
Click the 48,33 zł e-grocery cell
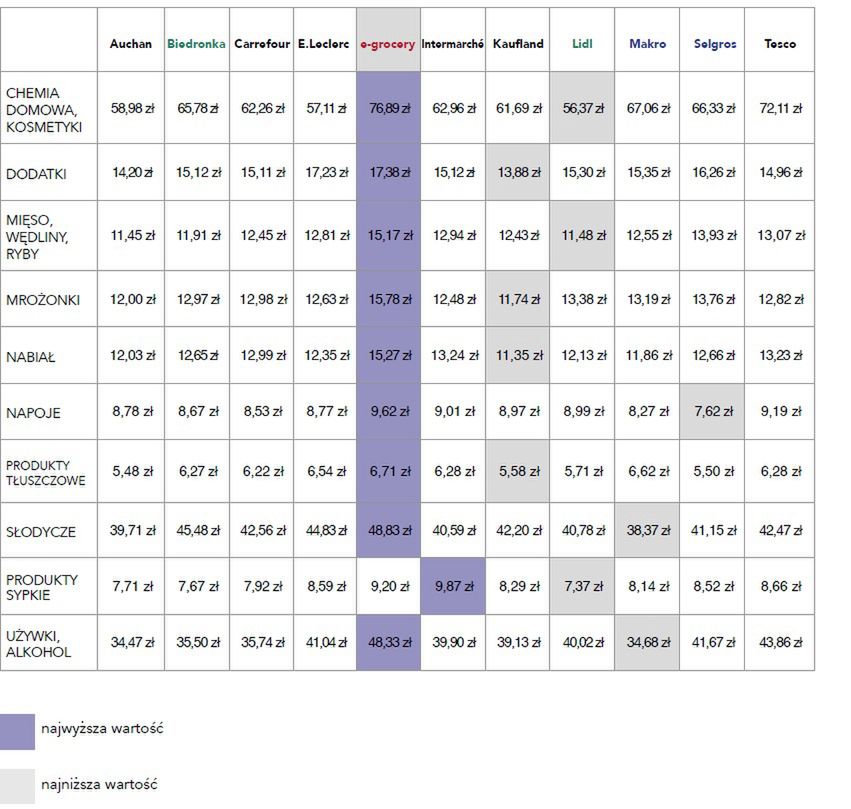389,643
